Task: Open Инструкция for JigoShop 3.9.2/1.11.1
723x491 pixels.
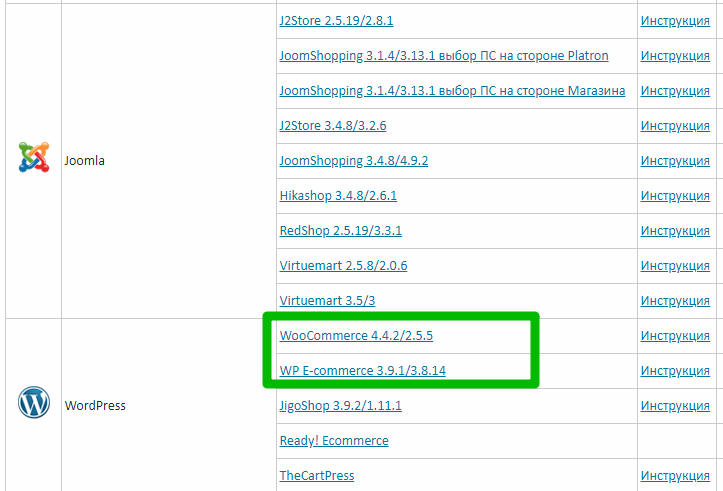Action: tap(675, 406)
